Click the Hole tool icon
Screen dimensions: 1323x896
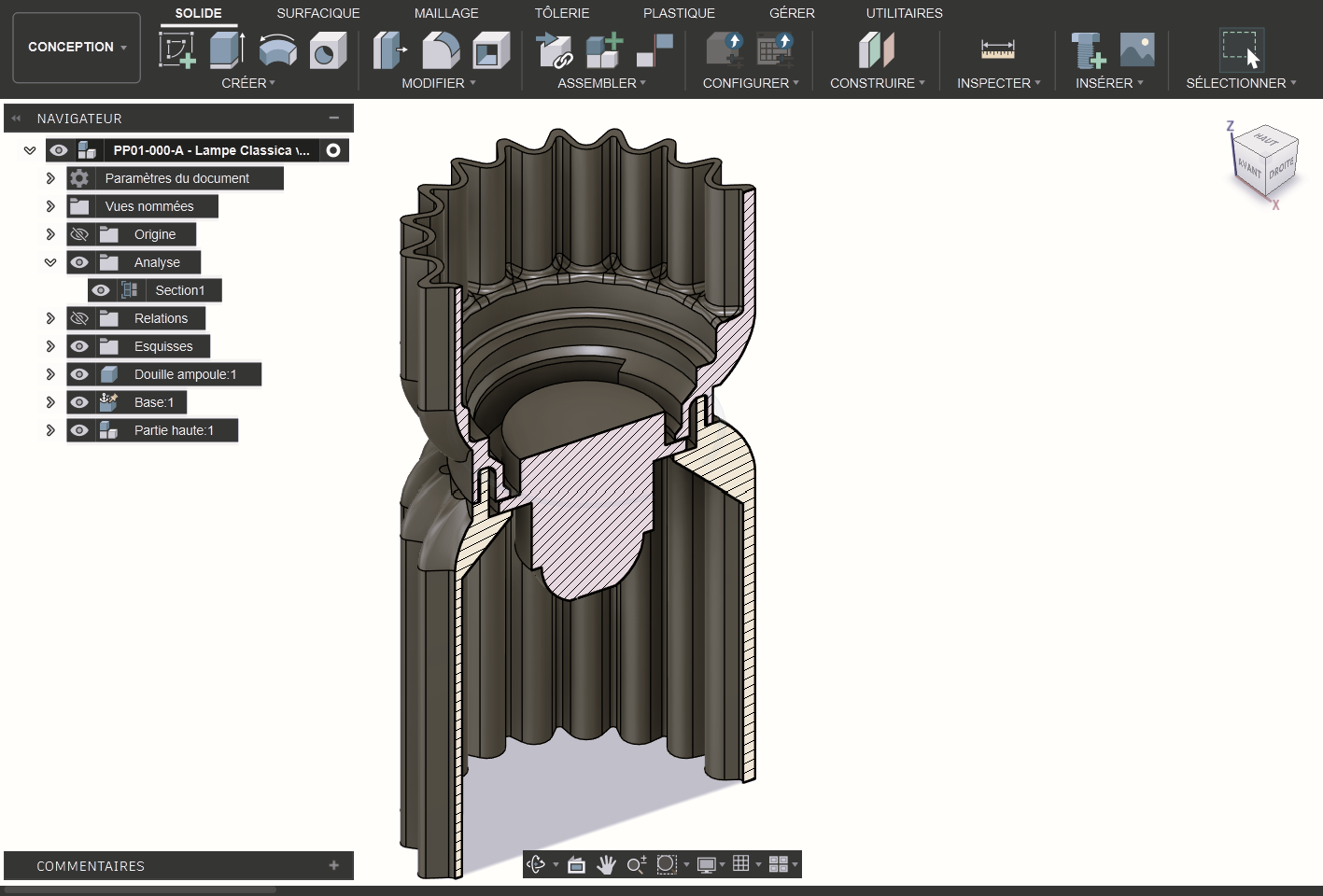327,50
